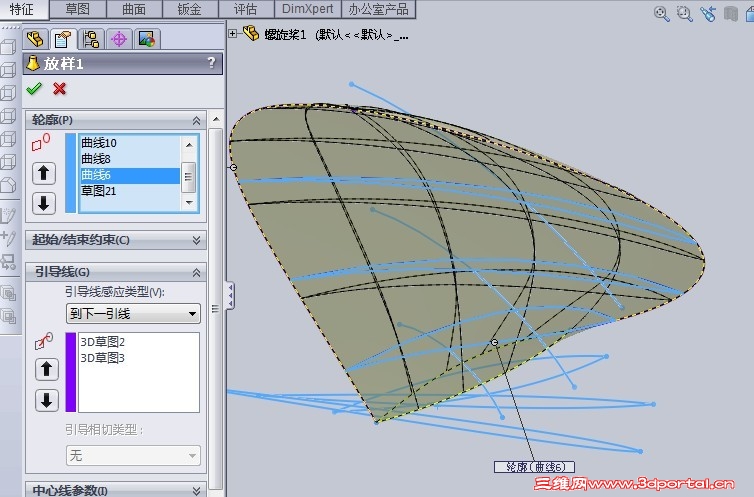Open the ConfigurationManager tab icon
Screen dimensions: 754x497
coord(91,39)
